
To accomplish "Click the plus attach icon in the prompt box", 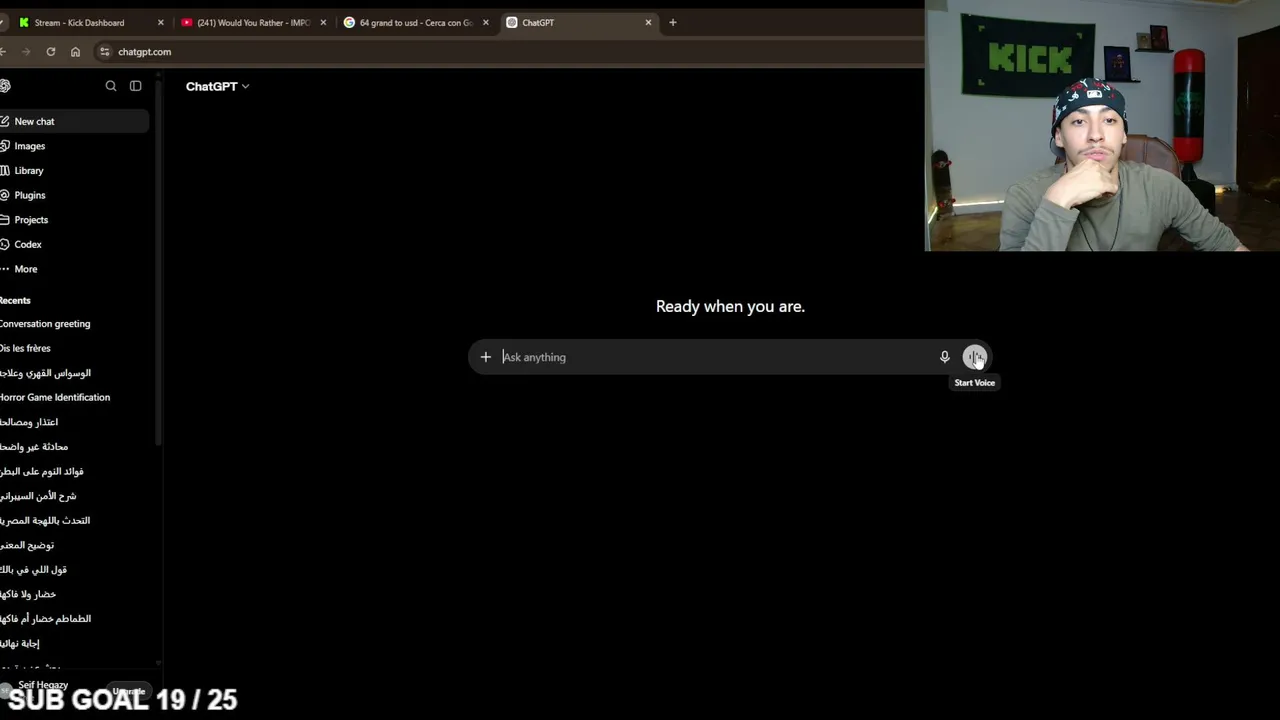I will [x=486, y=357].
